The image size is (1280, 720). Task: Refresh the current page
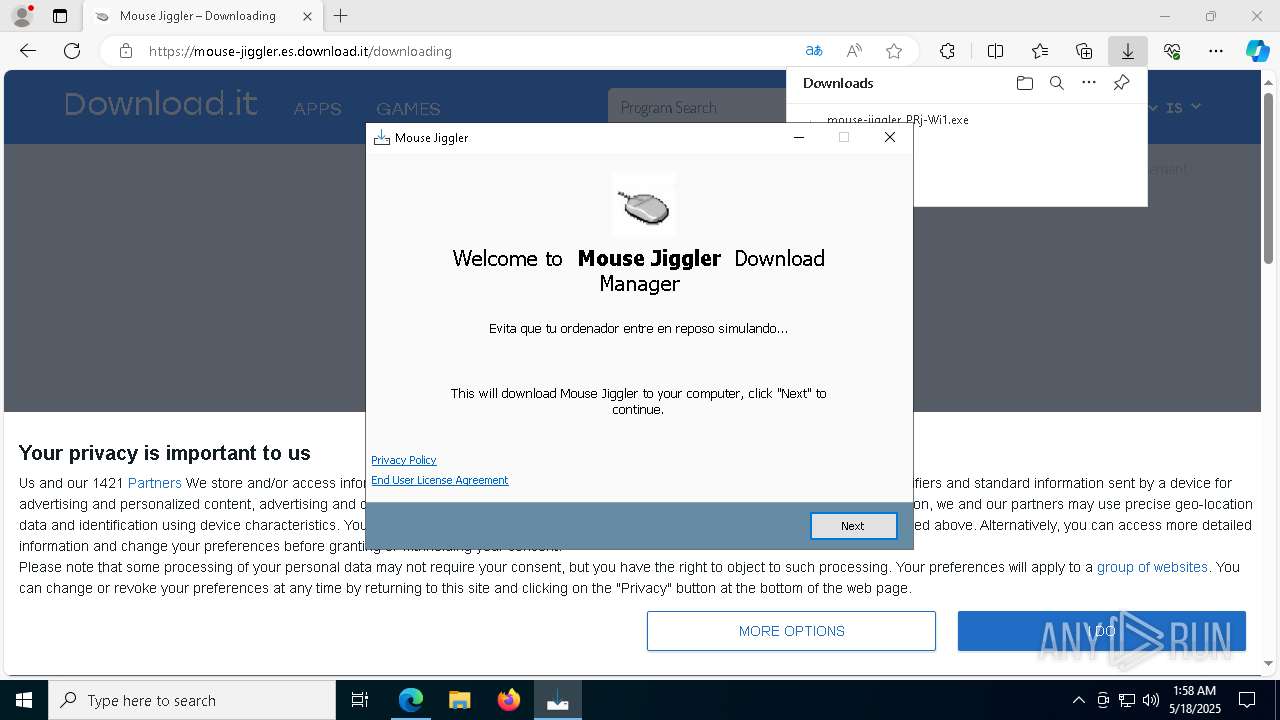tap(72, 51)
